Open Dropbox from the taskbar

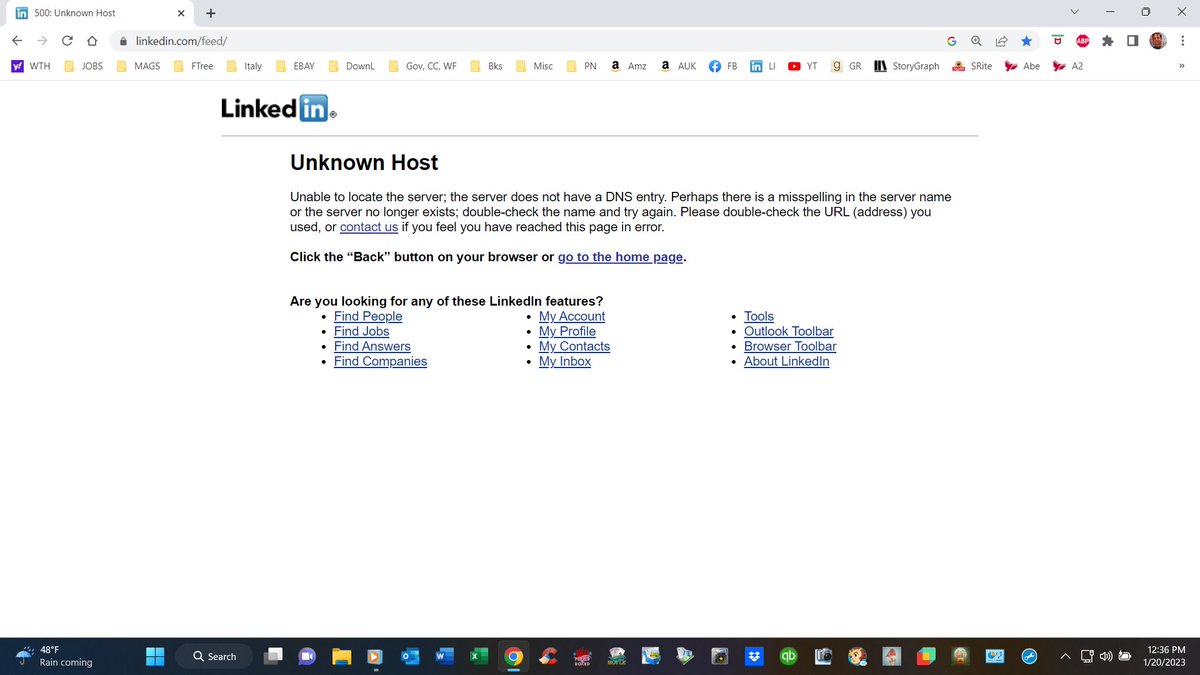pyautogui.click(x=754, y=656)
